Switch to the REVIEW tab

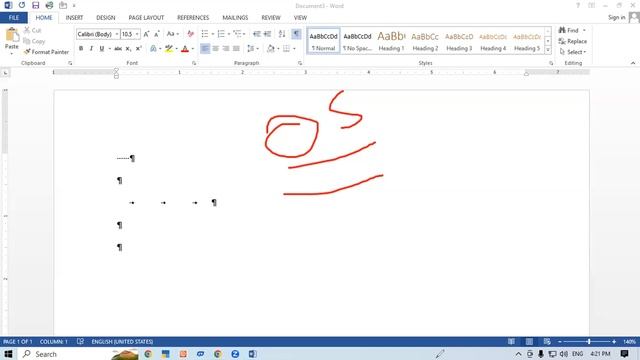pos(271,18)
